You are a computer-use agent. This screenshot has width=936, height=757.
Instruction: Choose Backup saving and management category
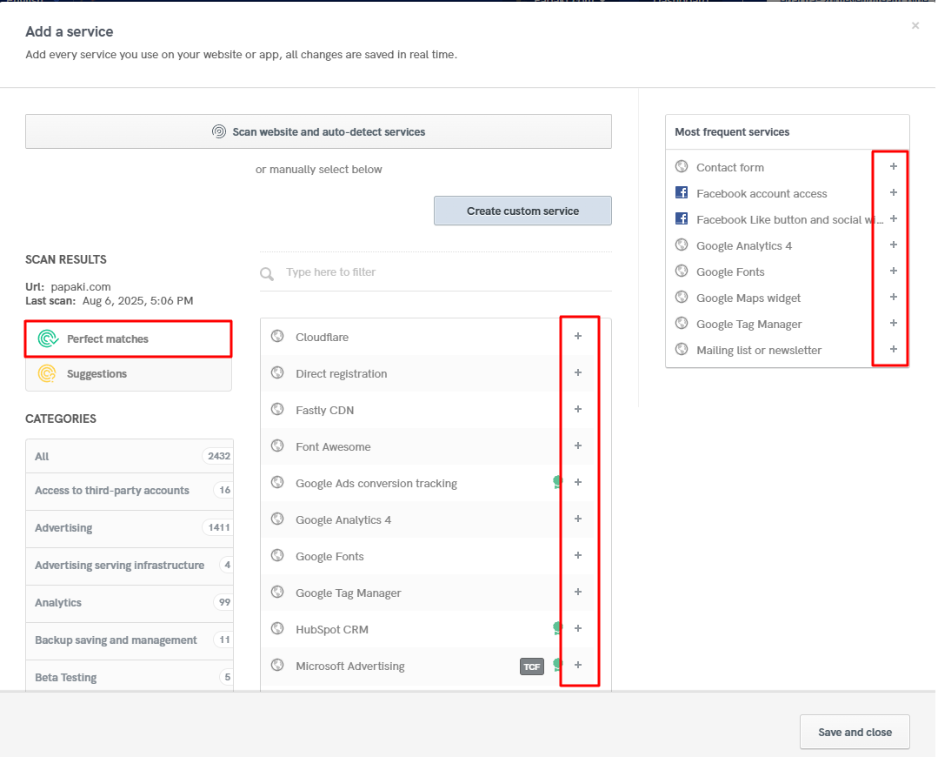(x=130, y=640)
